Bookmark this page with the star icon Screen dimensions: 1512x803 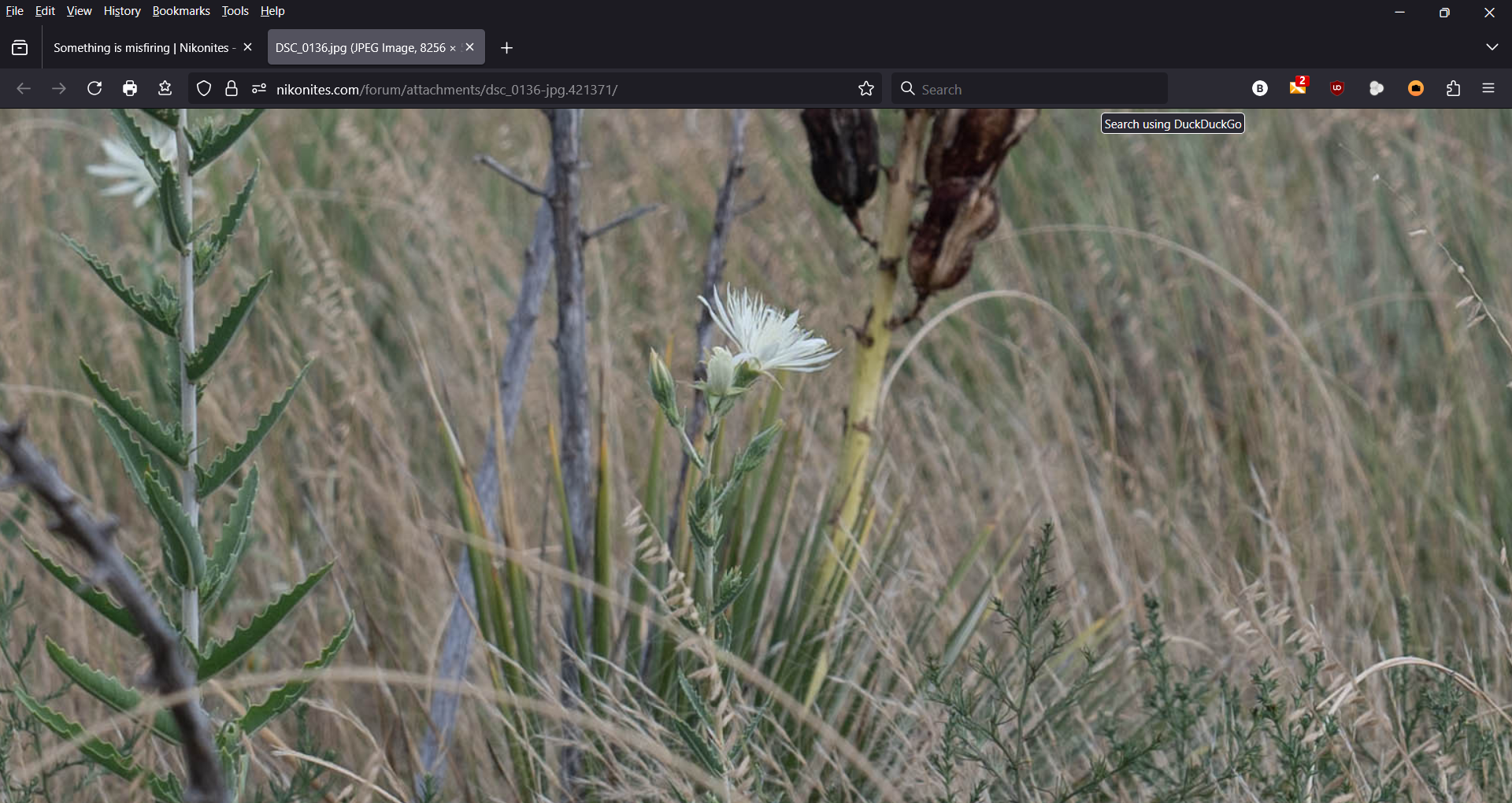point(866,89)
